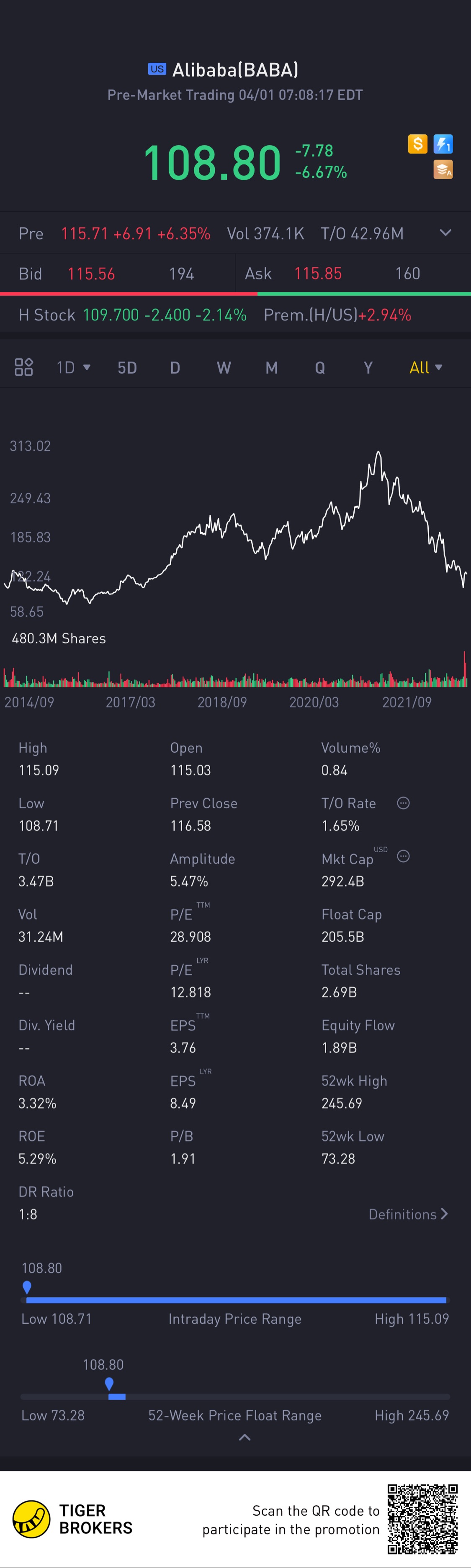The image size is (471, 1568).
Task: Collapse stats with the bottom up-chevron
Action: (245, 1437)
